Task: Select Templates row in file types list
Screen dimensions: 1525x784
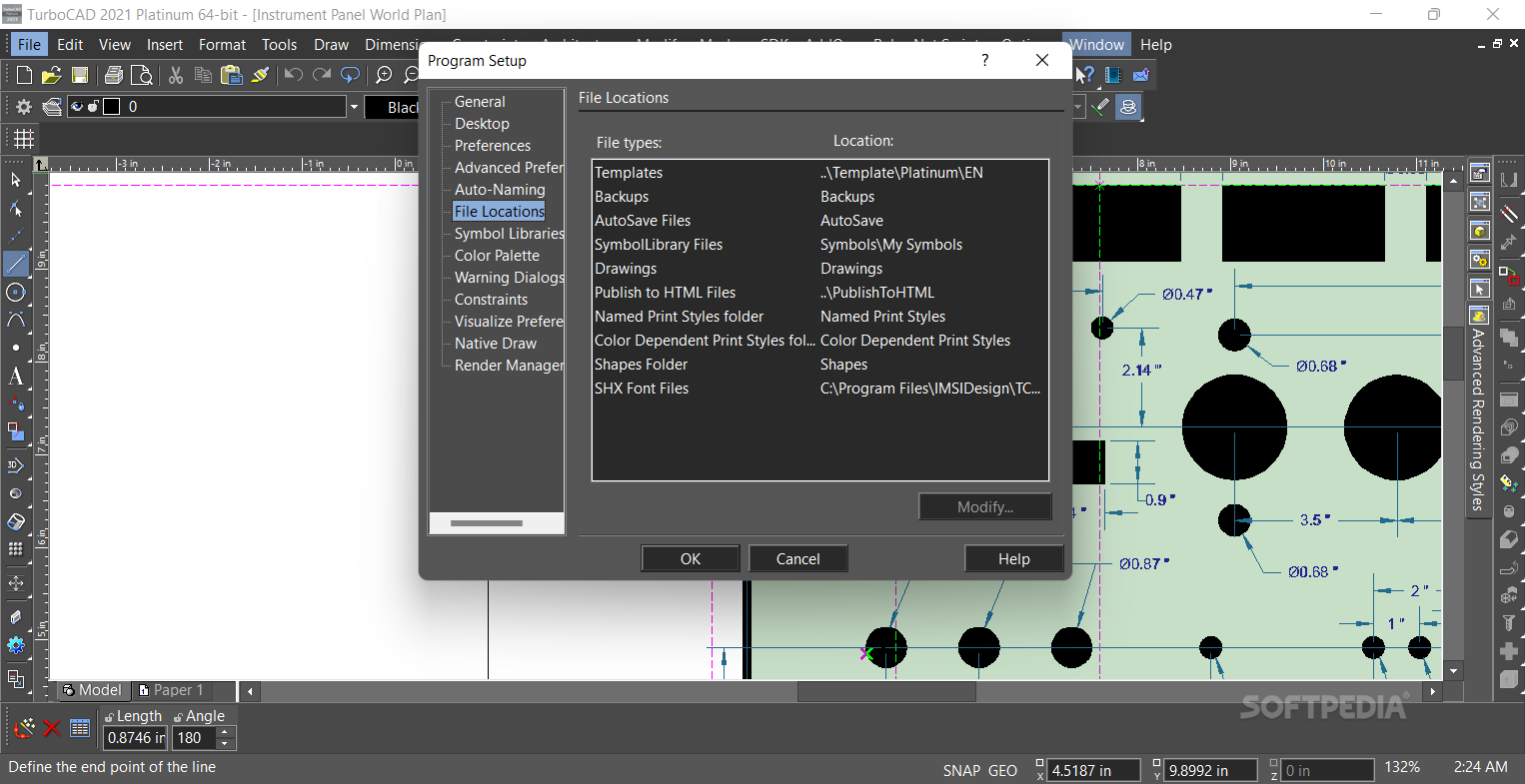Action: 819,173
